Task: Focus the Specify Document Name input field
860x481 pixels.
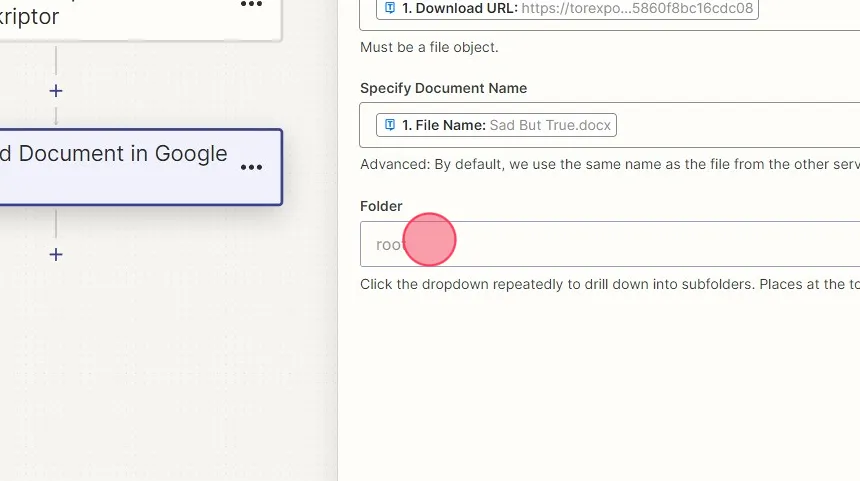Action: 610,125
